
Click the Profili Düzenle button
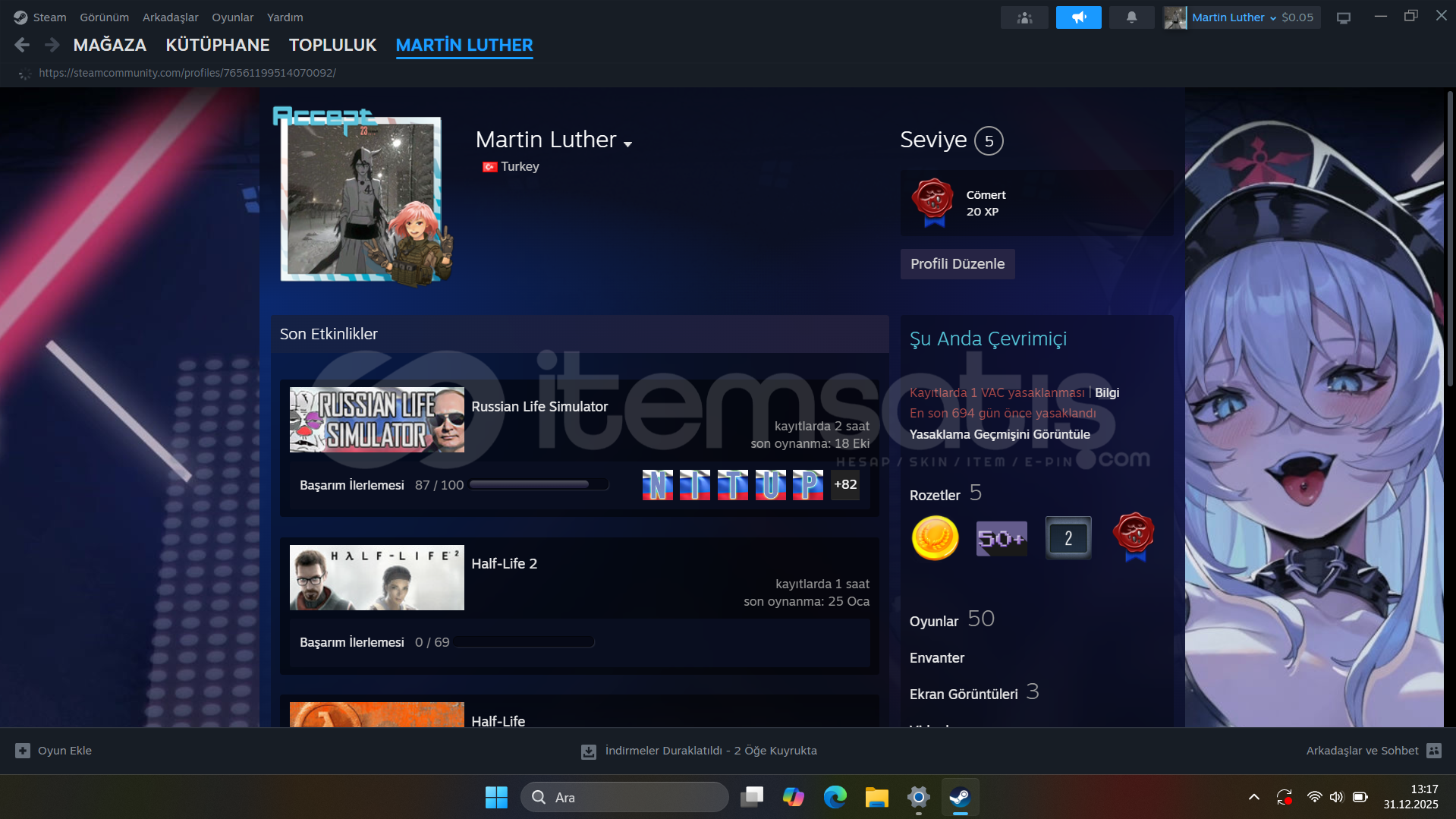tap(958, 264)
